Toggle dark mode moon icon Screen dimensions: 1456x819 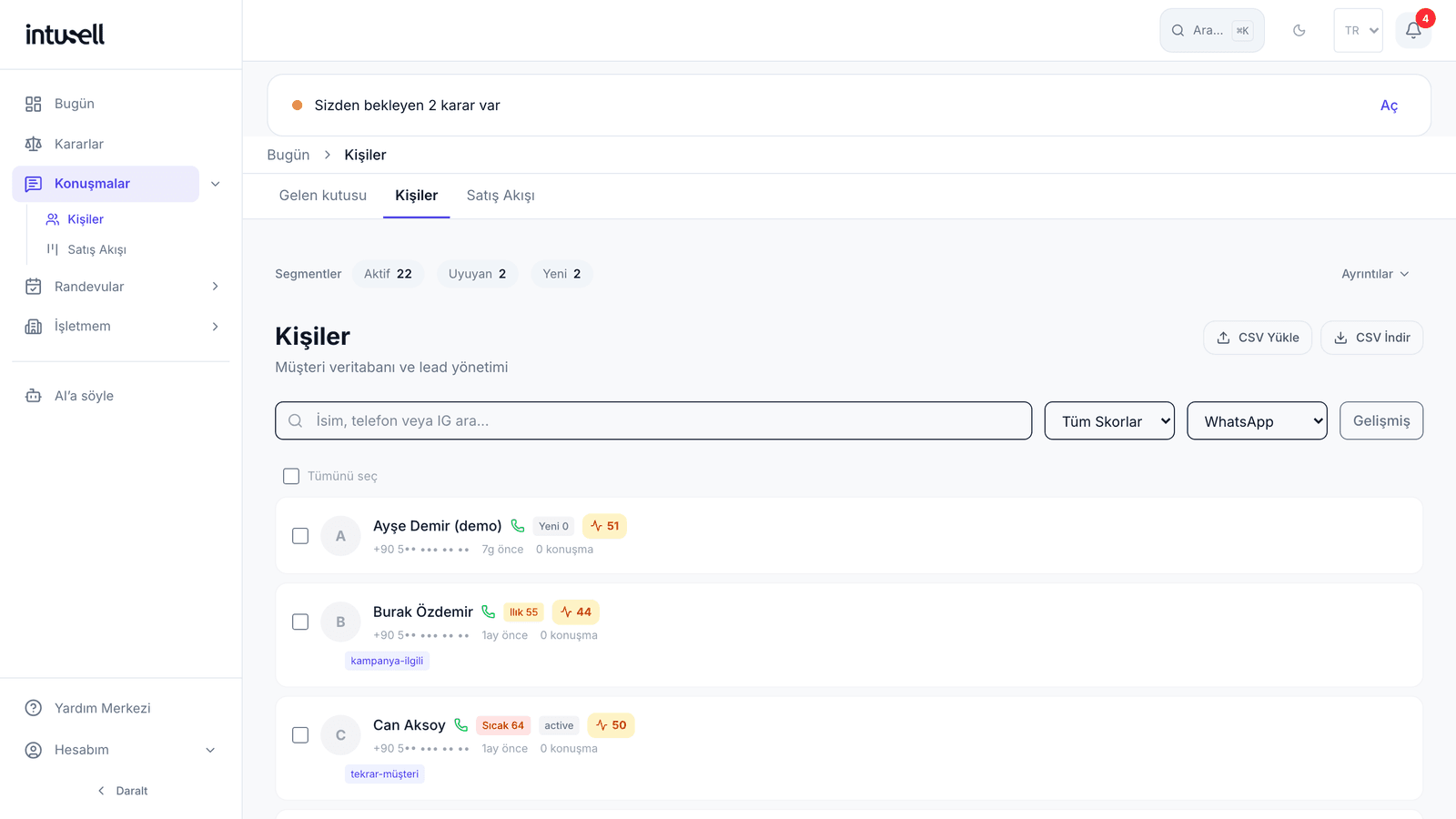click(1299, 30)
